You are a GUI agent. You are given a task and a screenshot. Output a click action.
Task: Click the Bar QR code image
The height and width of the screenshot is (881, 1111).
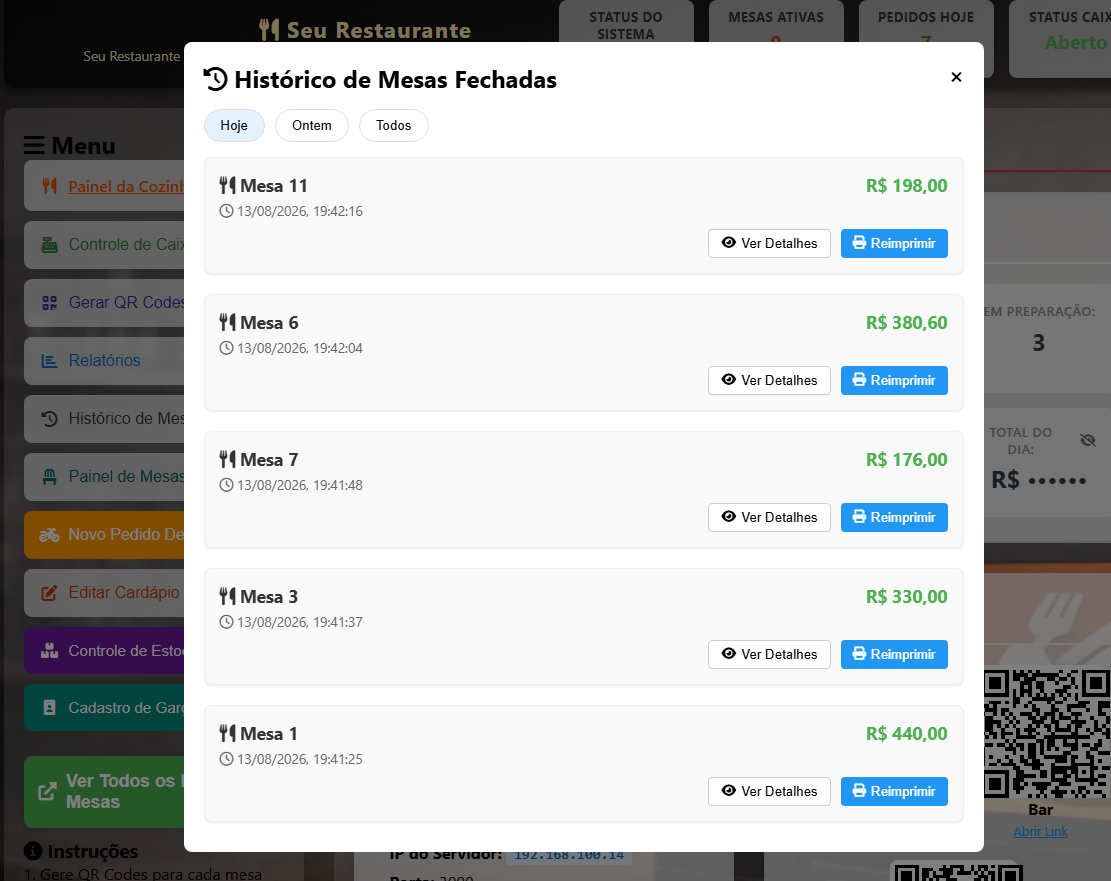(1047, 734)
